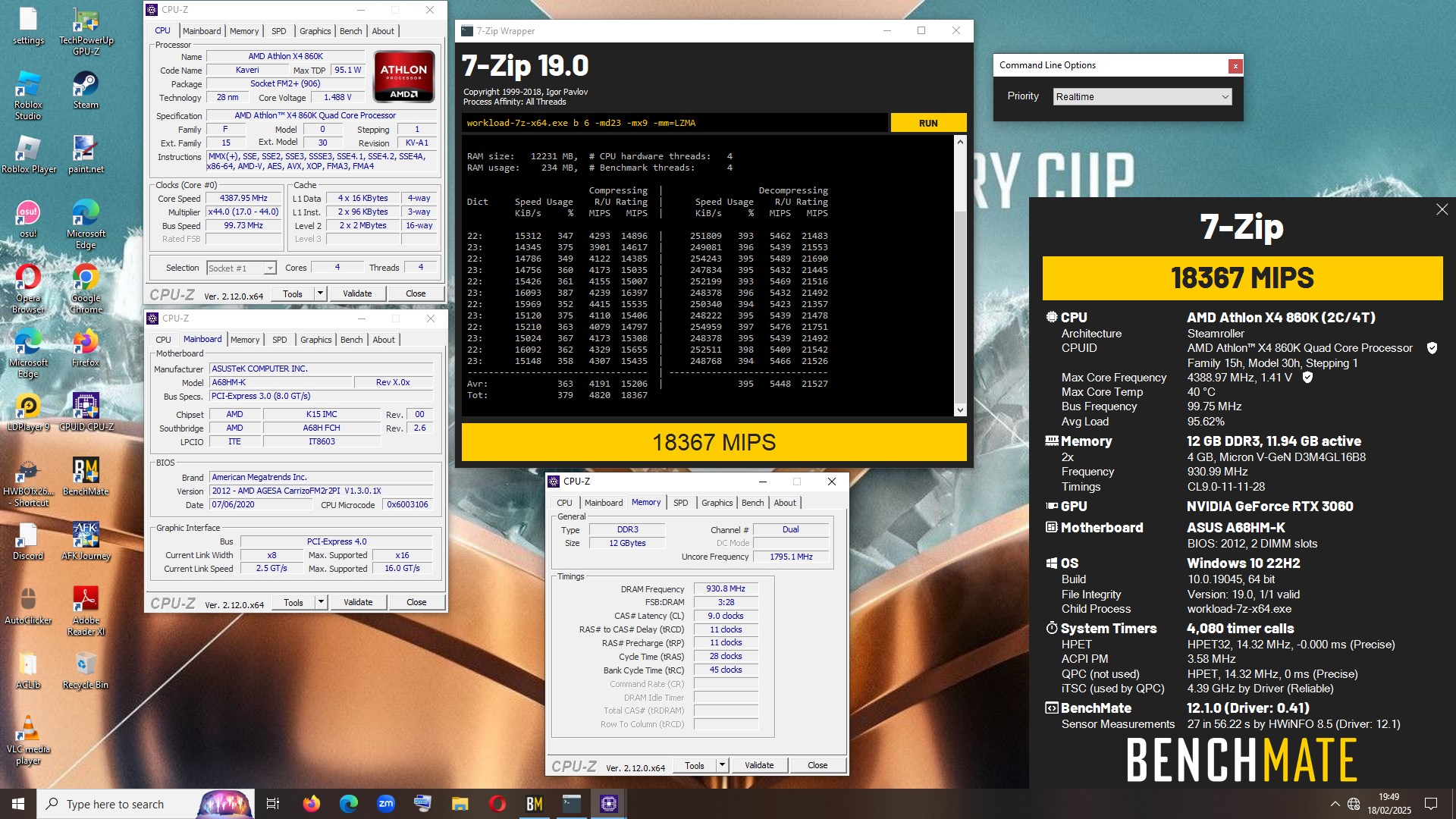Open HWBOTx26 shortcut on desktop
The width and height of the screenshot is (1456, 819).
pyautogui.click(x=28, y=482)
